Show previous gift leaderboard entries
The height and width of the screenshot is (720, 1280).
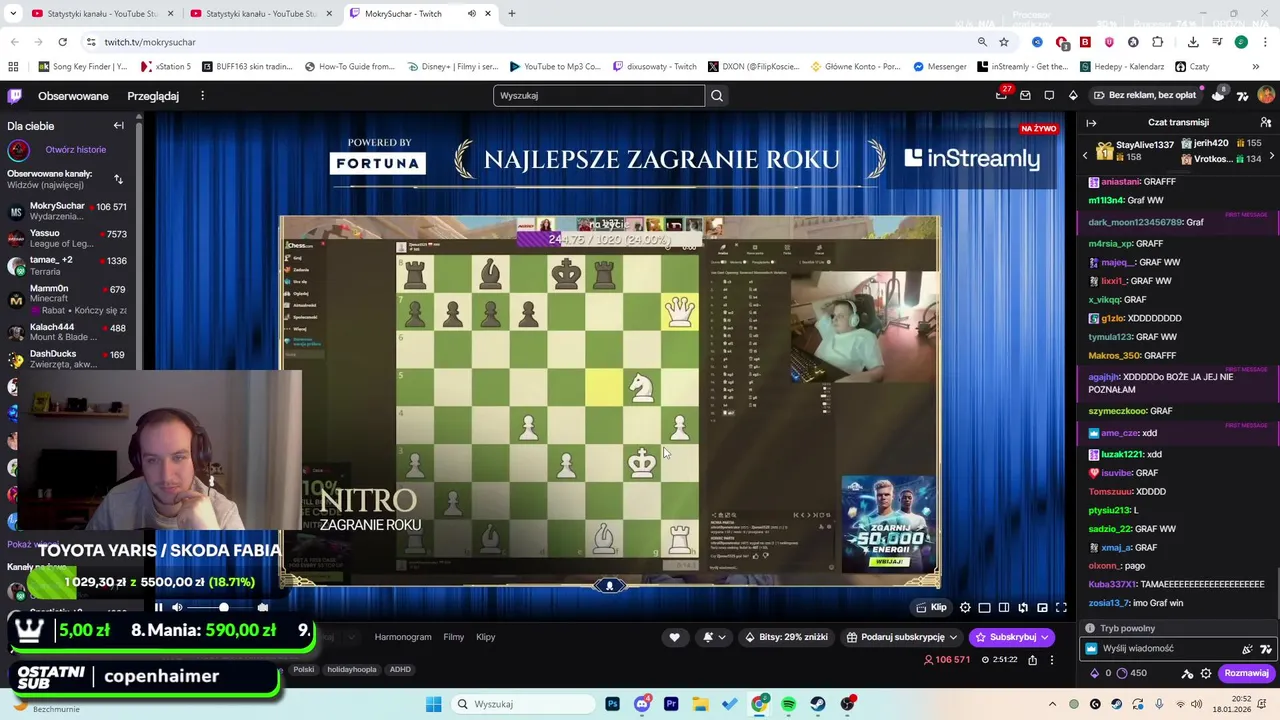pyautogui.click(x=1085, y=156)
